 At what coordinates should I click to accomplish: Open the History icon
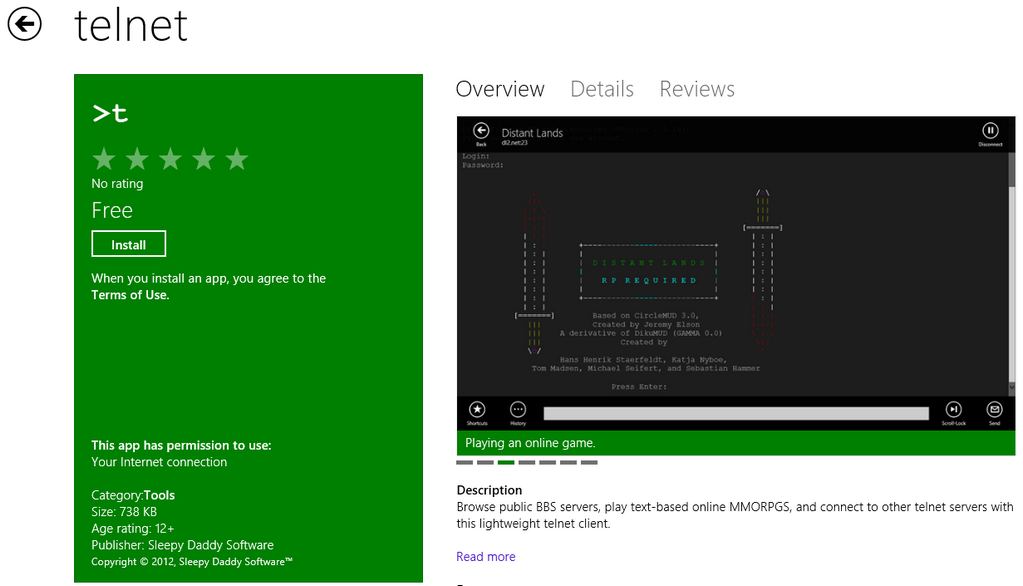click(518, 409)
